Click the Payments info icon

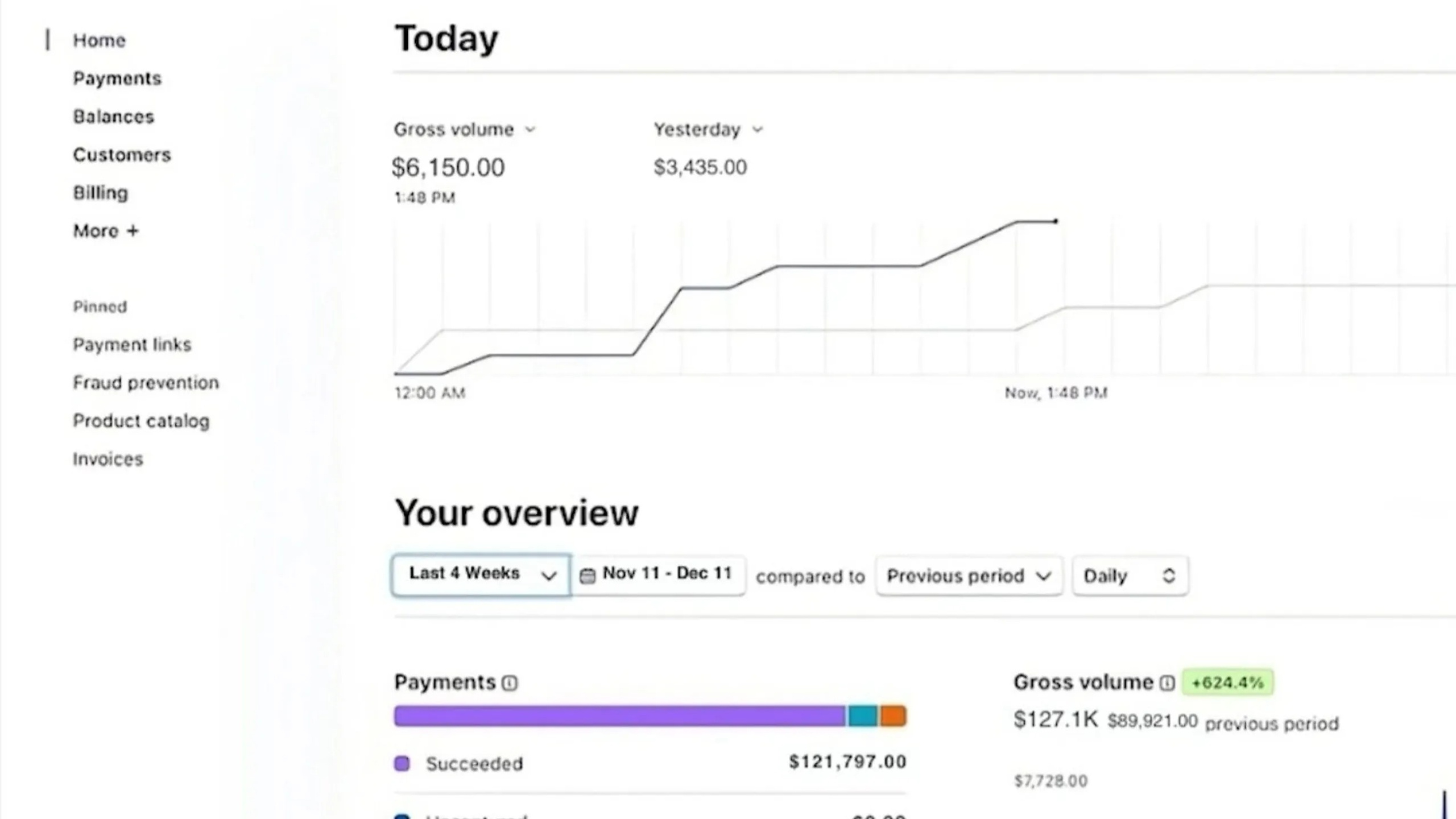(510, 682)
